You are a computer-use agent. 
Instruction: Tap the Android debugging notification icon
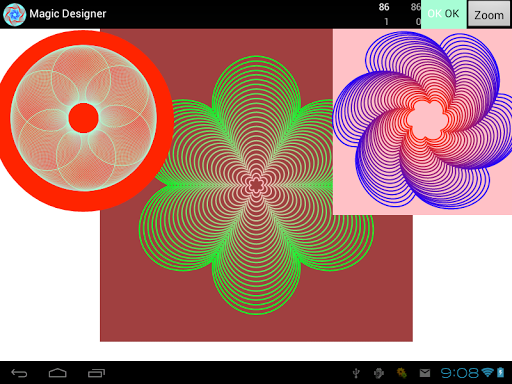pos(379,373)
